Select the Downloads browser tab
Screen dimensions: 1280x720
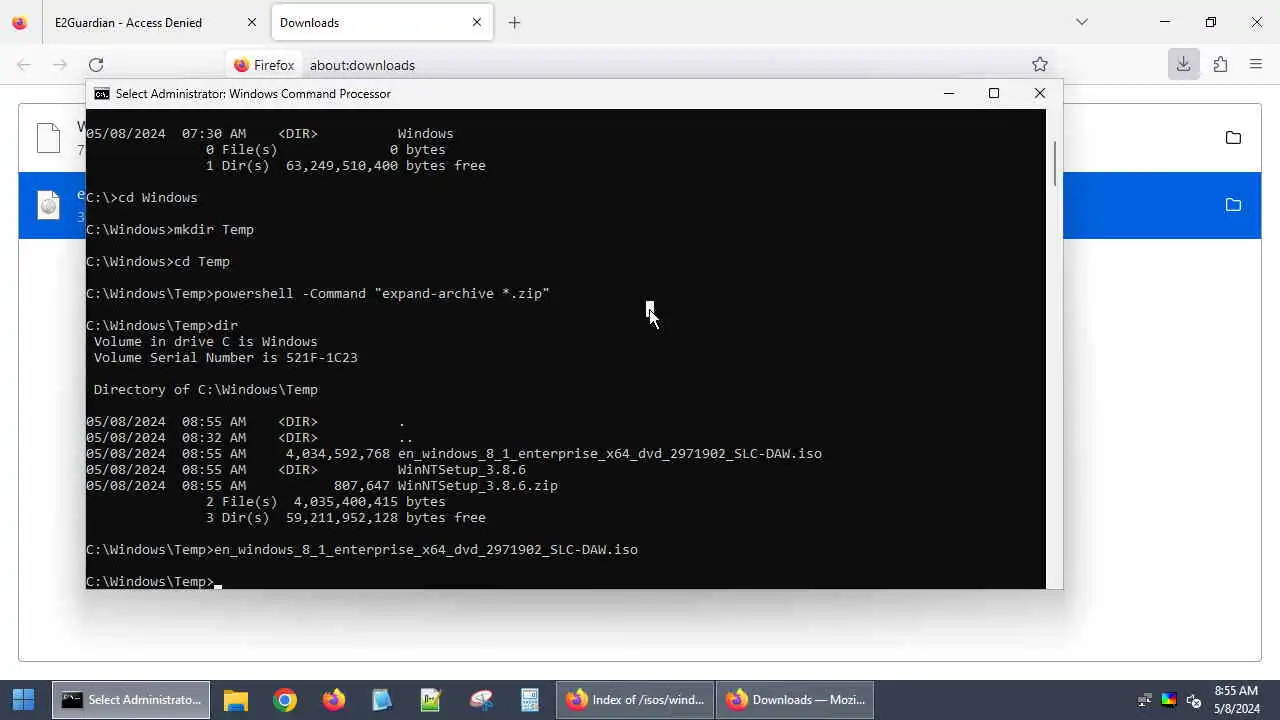[x=381, y=22]
